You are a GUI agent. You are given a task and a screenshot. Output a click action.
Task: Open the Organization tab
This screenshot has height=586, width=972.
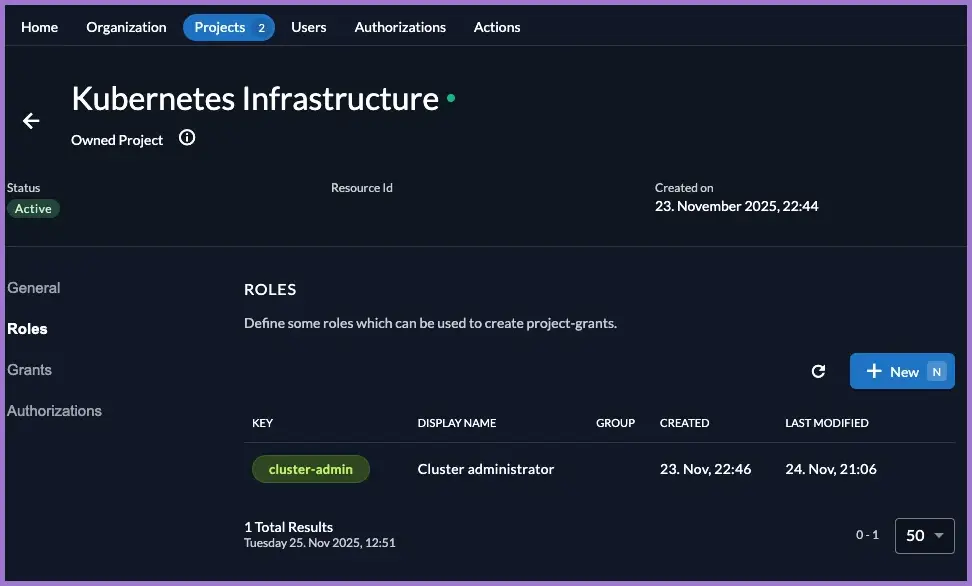click(126, 27)
